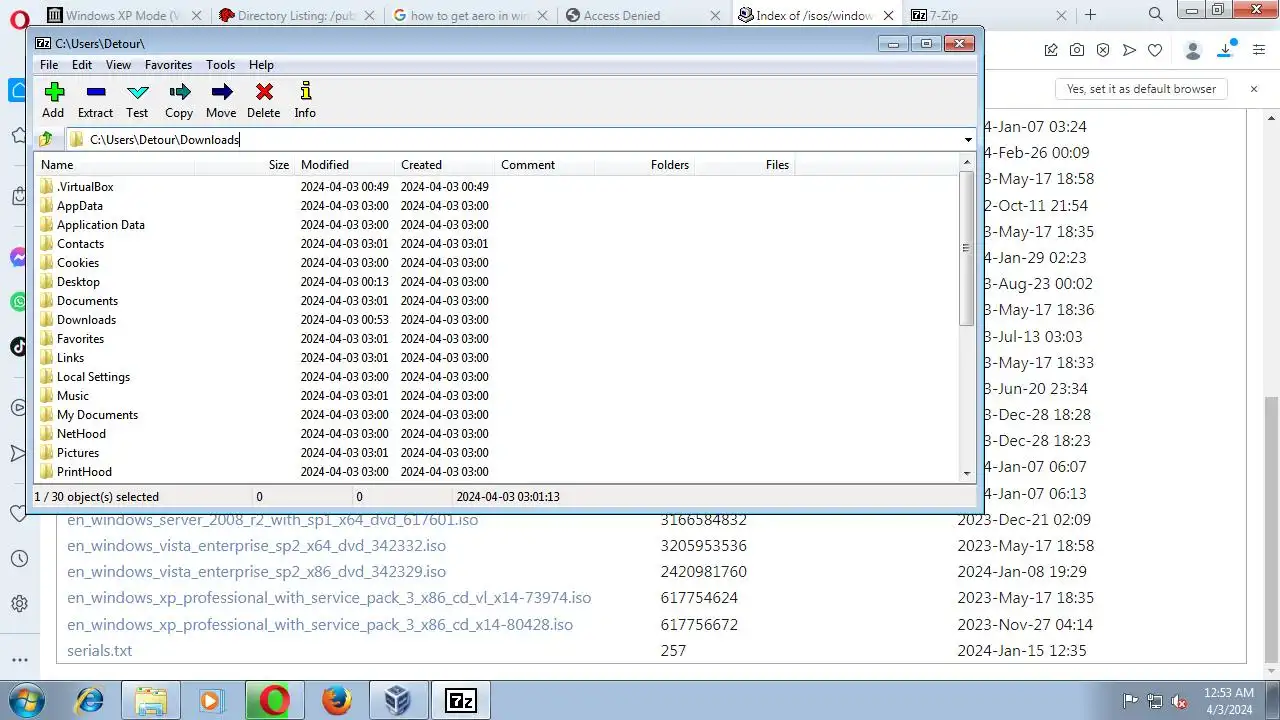Viewport: 1280px width, 720px height.
Task: Switch to the how to get aero tab
Action: pos(471,15)
